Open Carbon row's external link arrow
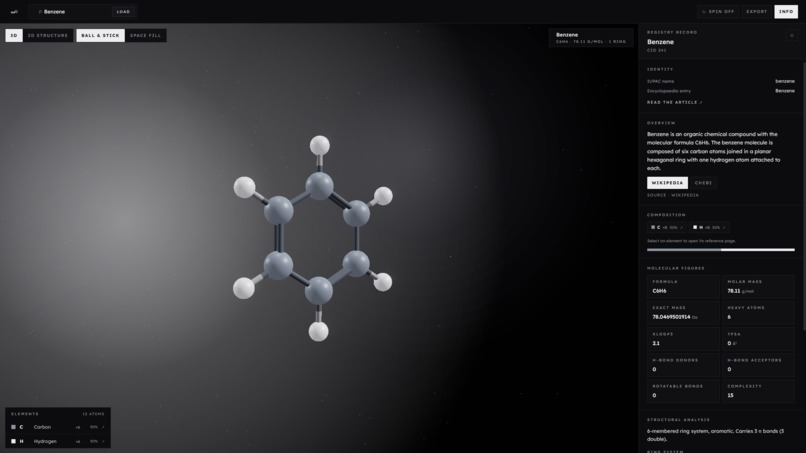Viewport: 806px width, 453px height. tap(103, 427)
